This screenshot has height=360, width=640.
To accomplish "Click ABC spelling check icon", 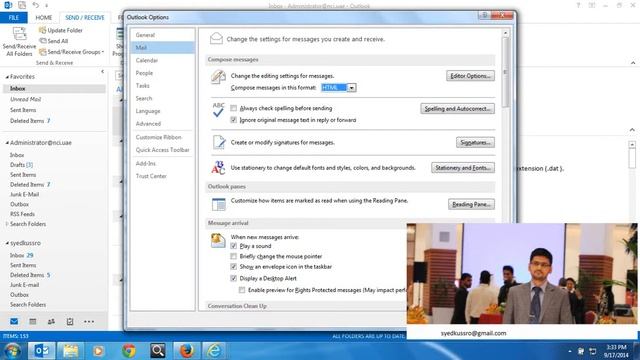I will 218,109.
